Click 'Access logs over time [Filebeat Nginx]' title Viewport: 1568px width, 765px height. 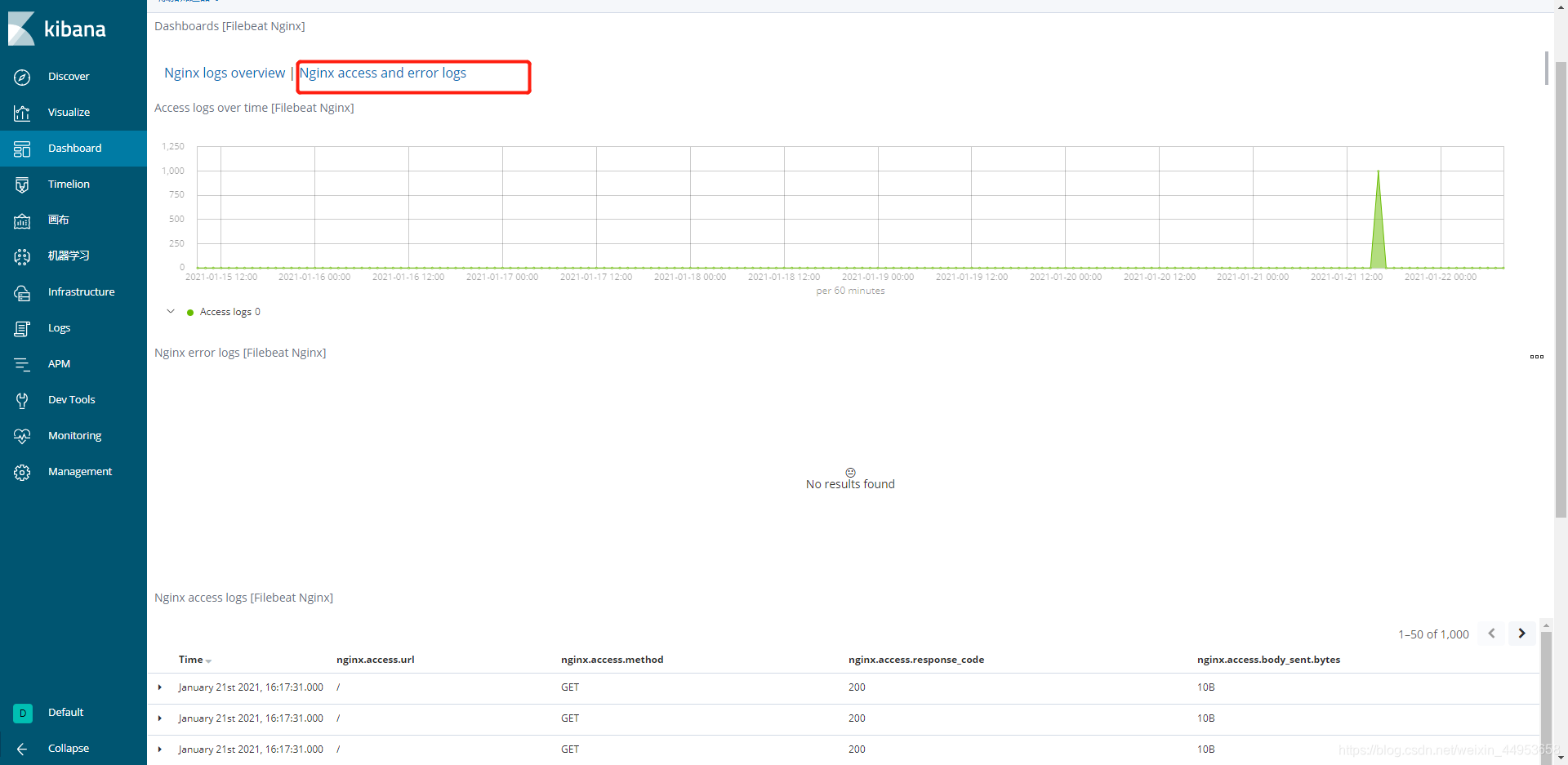[254, 108]
